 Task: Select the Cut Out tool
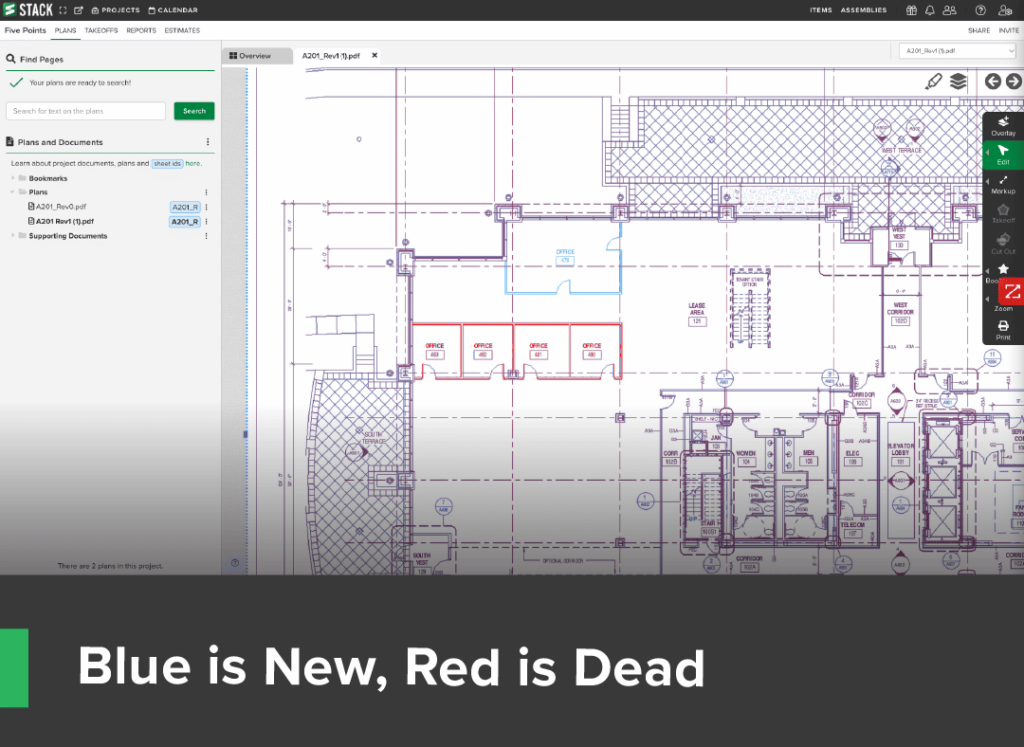point(1003,244)
